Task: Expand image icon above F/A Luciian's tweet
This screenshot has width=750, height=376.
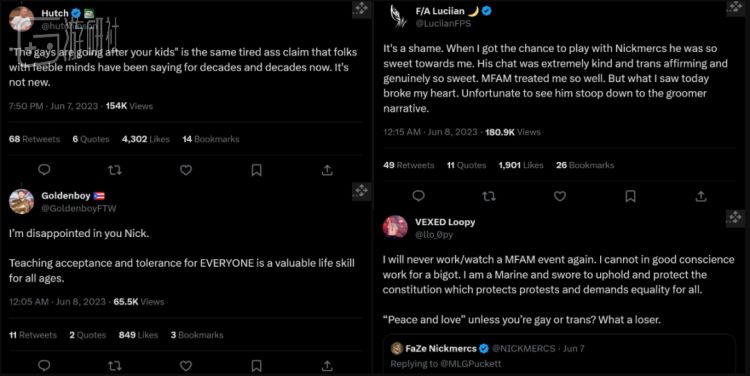Action: [x=735, y=8]
